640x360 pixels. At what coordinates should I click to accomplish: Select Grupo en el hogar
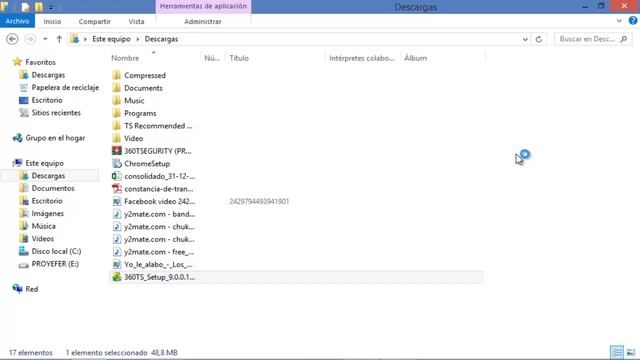pyautogui.click(x=55, y=138)
